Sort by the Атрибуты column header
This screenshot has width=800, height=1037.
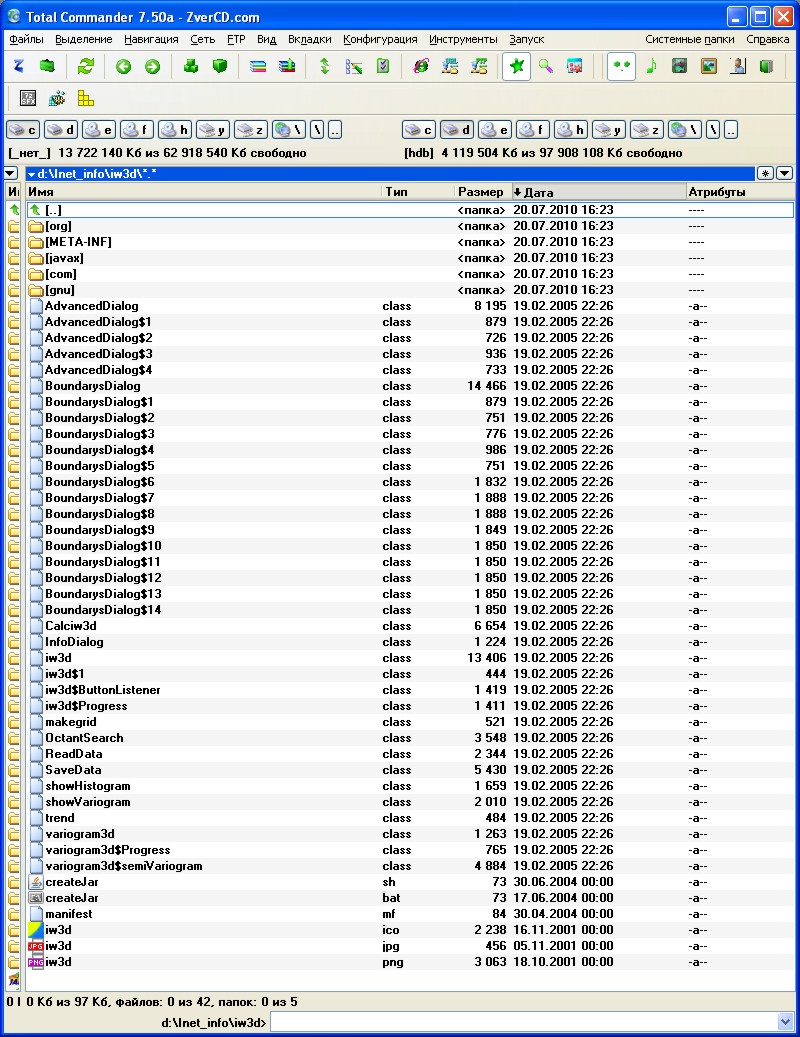(740, 192)
